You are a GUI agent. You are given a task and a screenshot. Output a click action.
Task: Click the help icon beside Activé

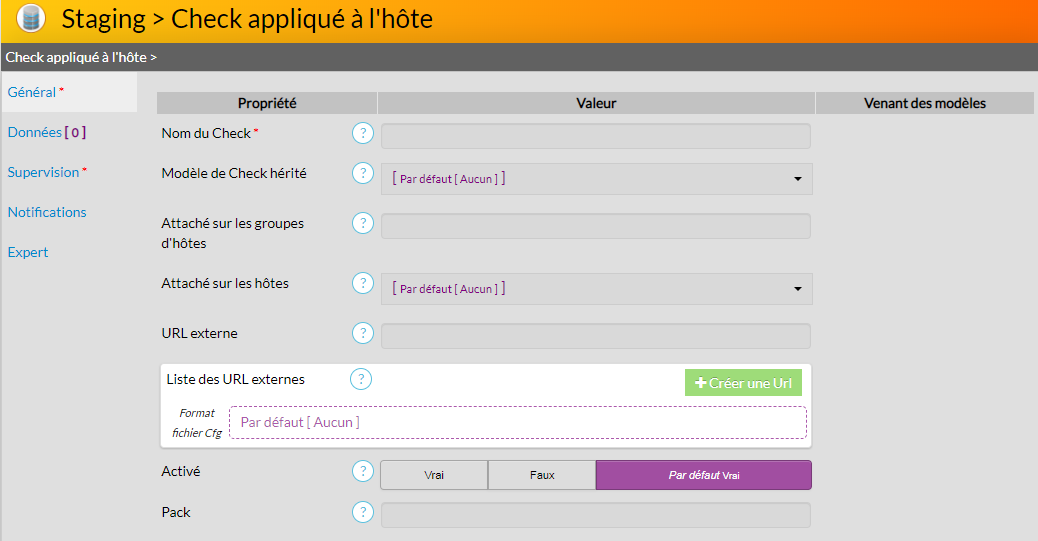point(362,471)
